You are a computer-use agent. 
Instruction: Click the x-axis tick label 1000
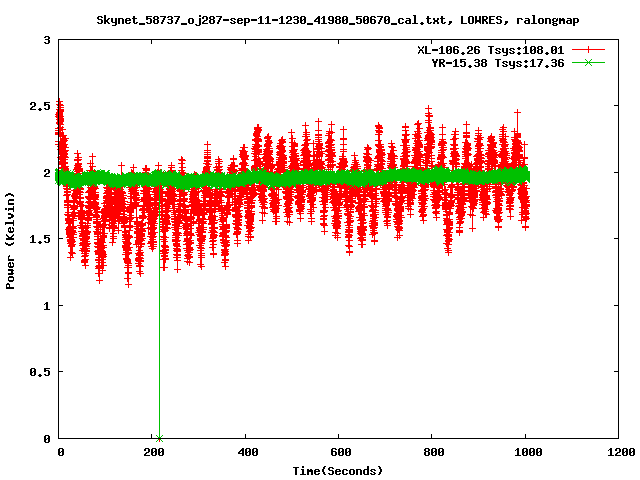527,452
